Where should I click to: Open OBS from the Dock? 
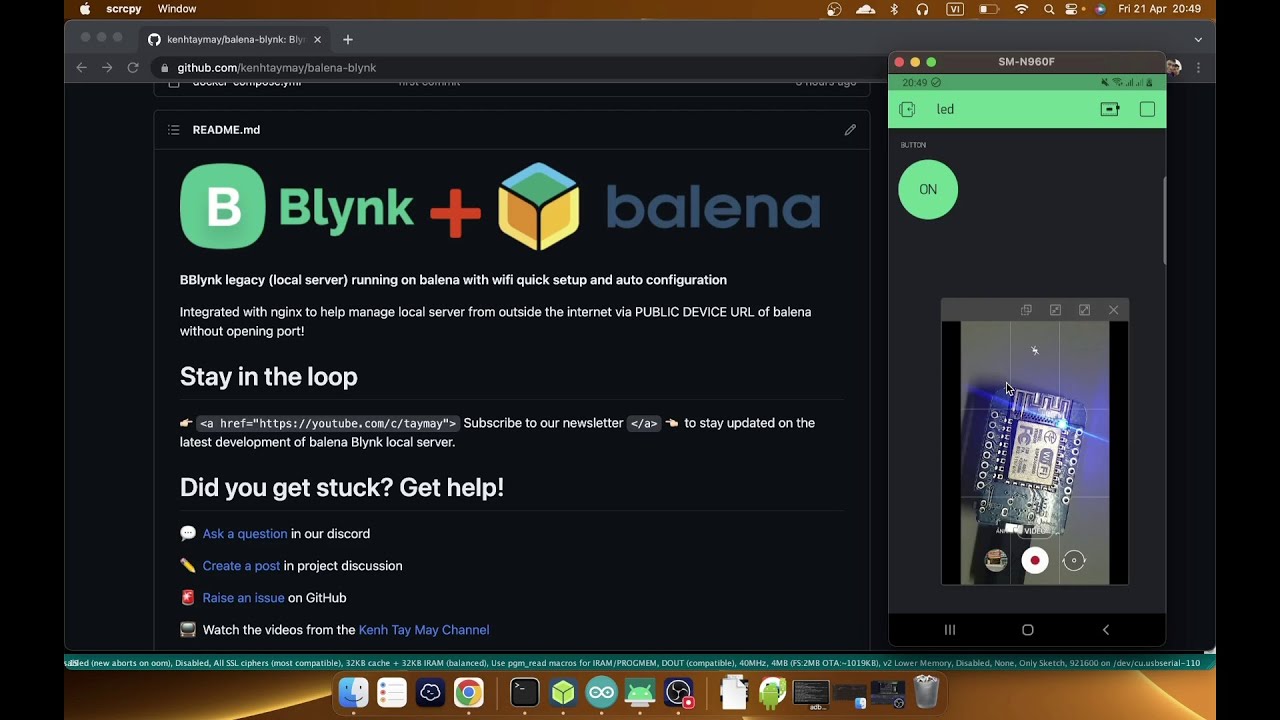(679, 692)
